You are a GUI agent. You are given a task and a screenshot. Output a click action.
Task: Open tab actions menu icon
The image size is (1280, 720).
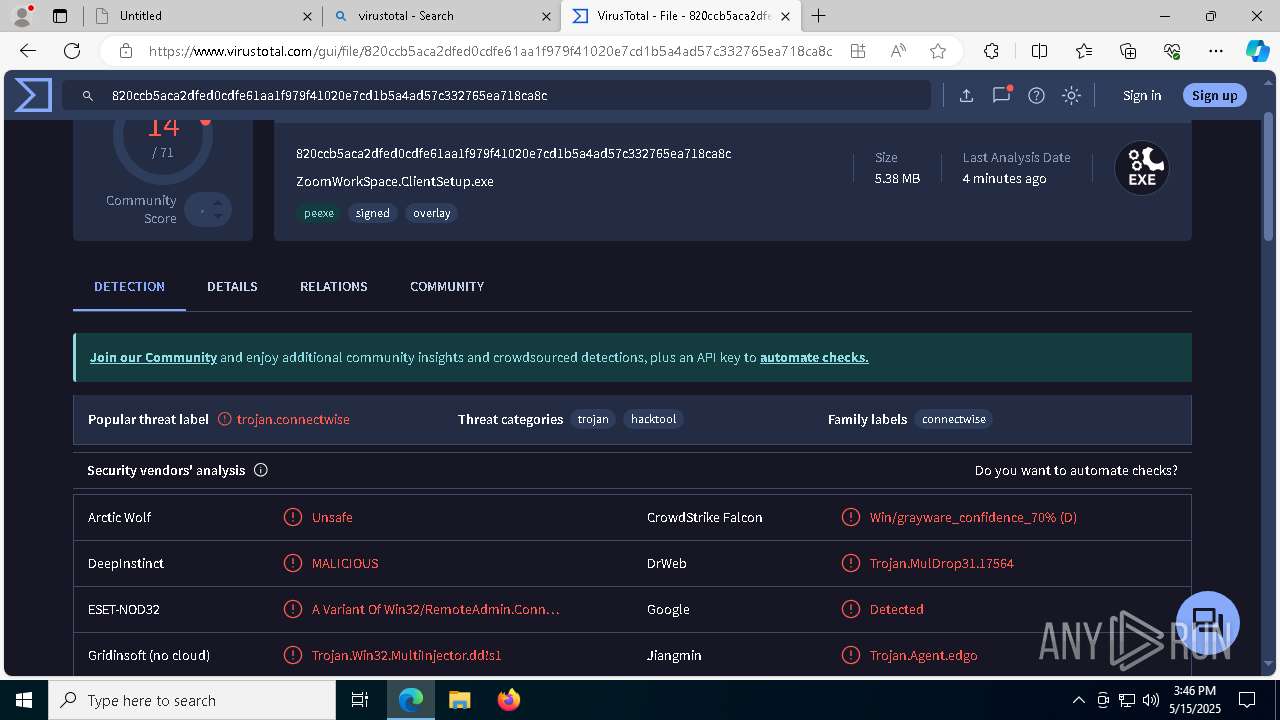[60, 16]
